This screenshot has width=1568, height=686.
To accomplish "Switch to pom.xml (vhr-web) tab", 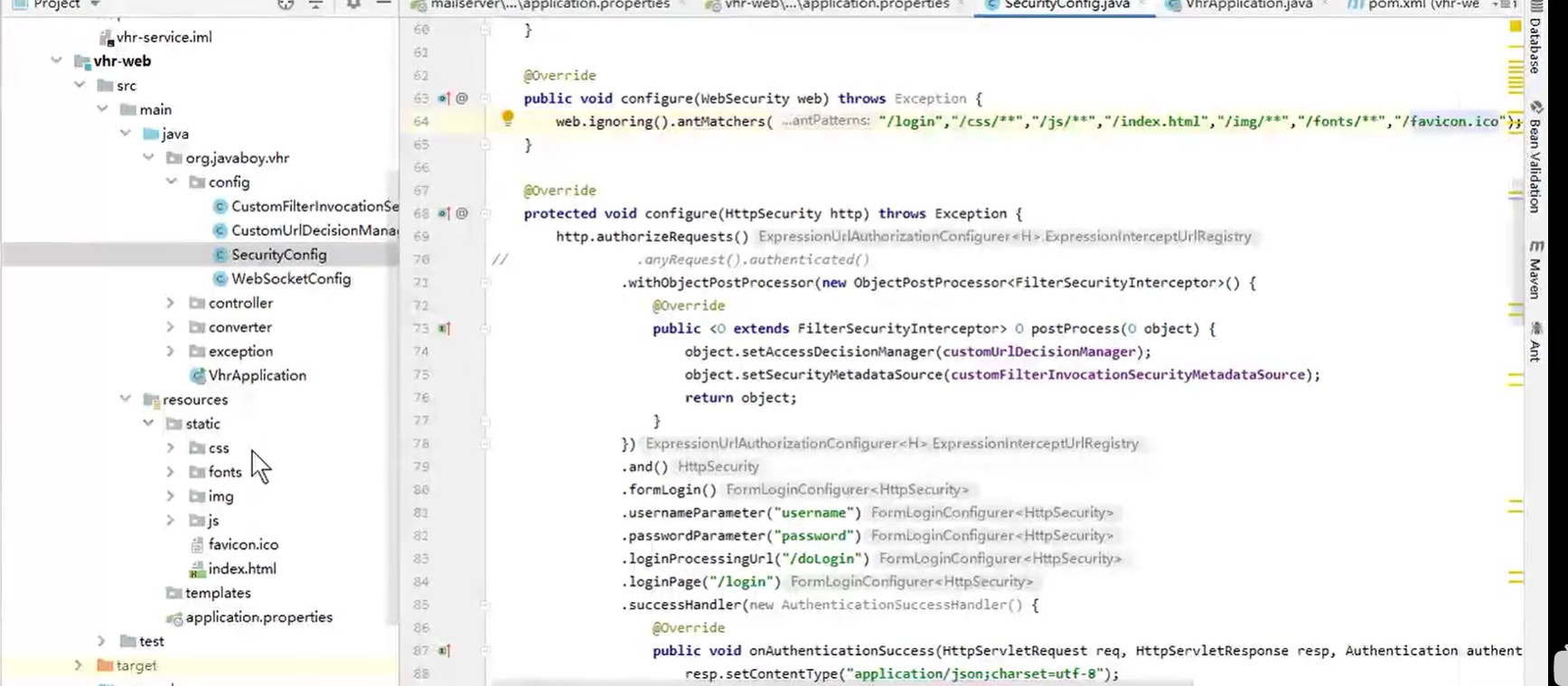I will tap(1416, 5).
